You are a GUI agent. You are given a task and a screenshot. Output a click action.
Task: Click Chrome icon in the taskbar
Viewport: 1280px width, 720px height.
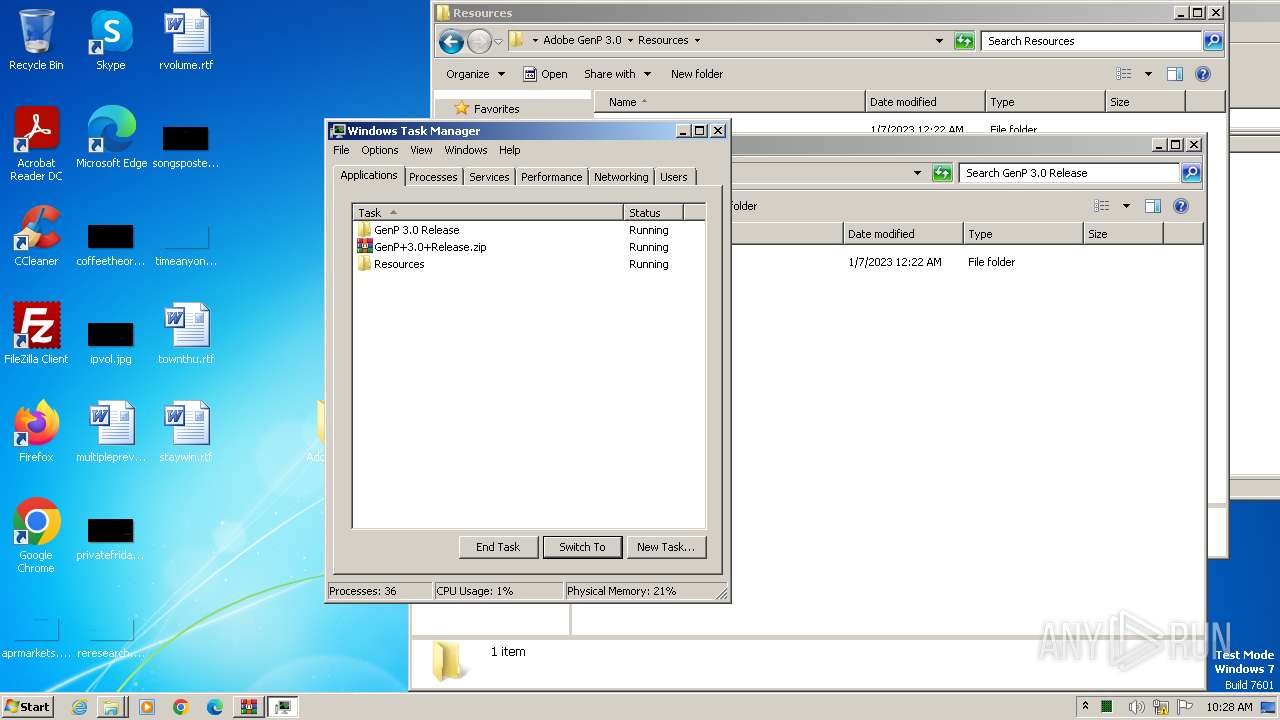181,707
